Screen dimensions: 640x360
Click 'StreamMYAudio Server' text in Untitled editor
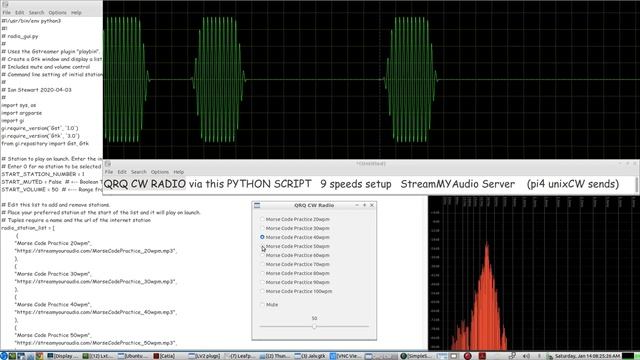pos(458,184)
